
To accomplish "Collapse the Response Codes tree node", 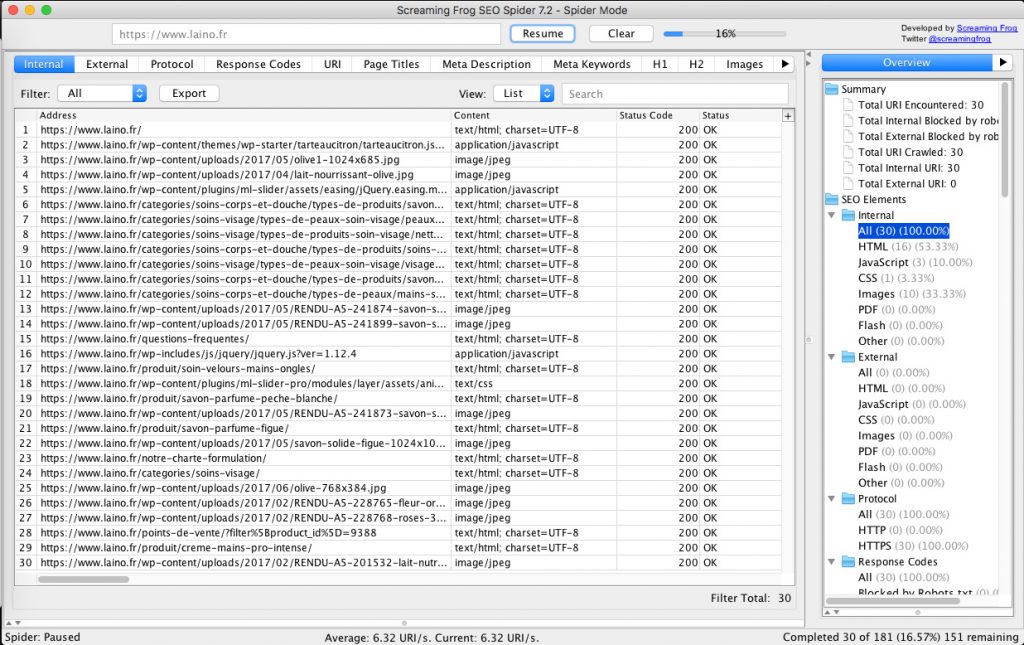I will pos(831,562).
